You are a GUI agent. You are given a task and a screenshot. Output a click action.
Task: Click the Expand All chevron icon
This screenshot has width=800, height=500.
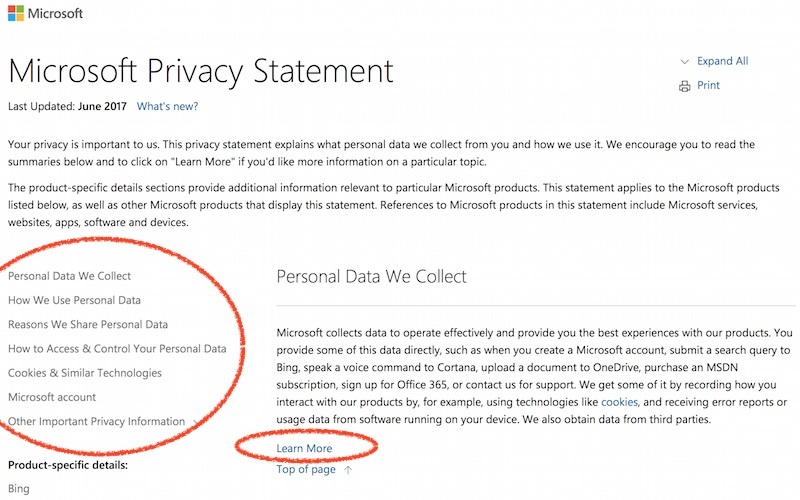pyautogui.click(x=684, y=62)
